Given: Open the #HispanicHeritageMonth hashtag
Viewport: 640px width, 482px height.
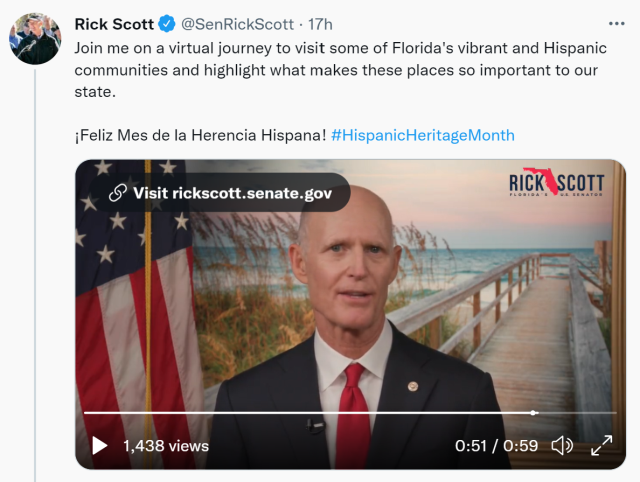Looking at the screenshot, I should point(422,135).
